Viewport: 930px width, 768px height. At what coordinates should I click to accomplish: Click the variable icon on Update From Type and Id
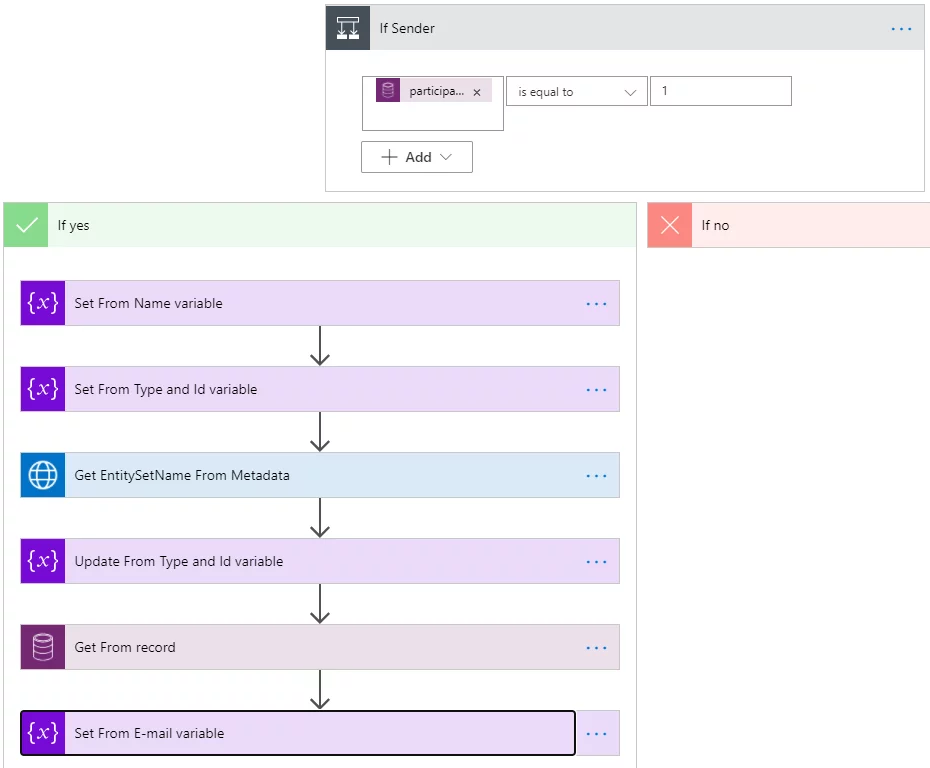point(43,561)
